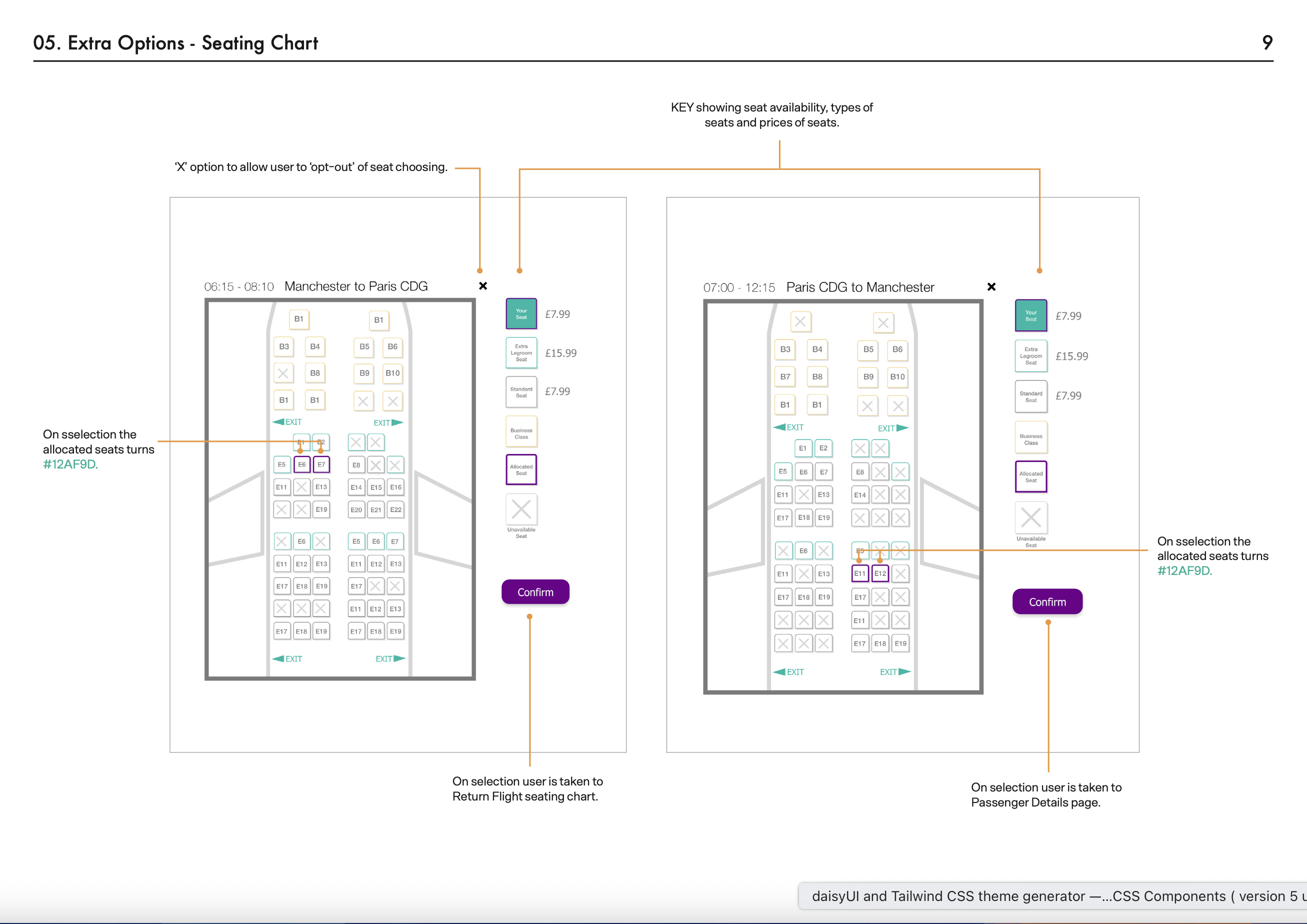This screenshot has width=1307, height=924.
Task: Choose seat E8 on Paris to Manchester chart
Action: click(x=860, y=472)
